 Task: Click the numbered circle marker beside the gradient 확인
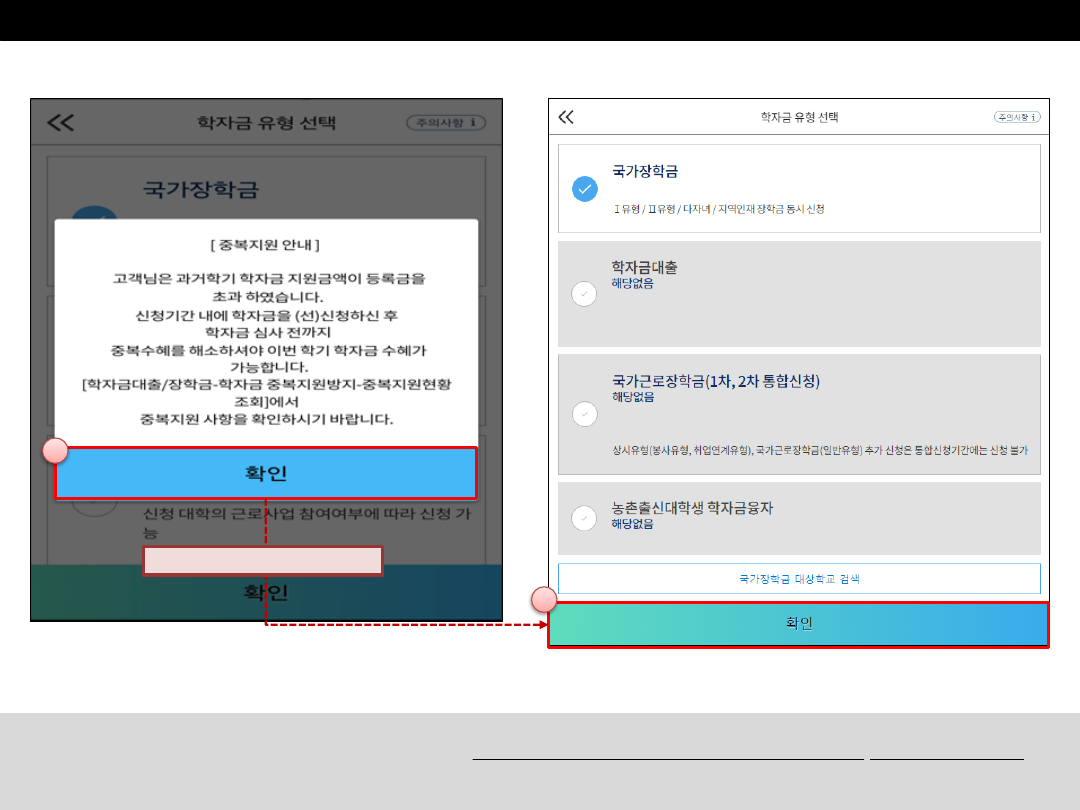(544, 600)
